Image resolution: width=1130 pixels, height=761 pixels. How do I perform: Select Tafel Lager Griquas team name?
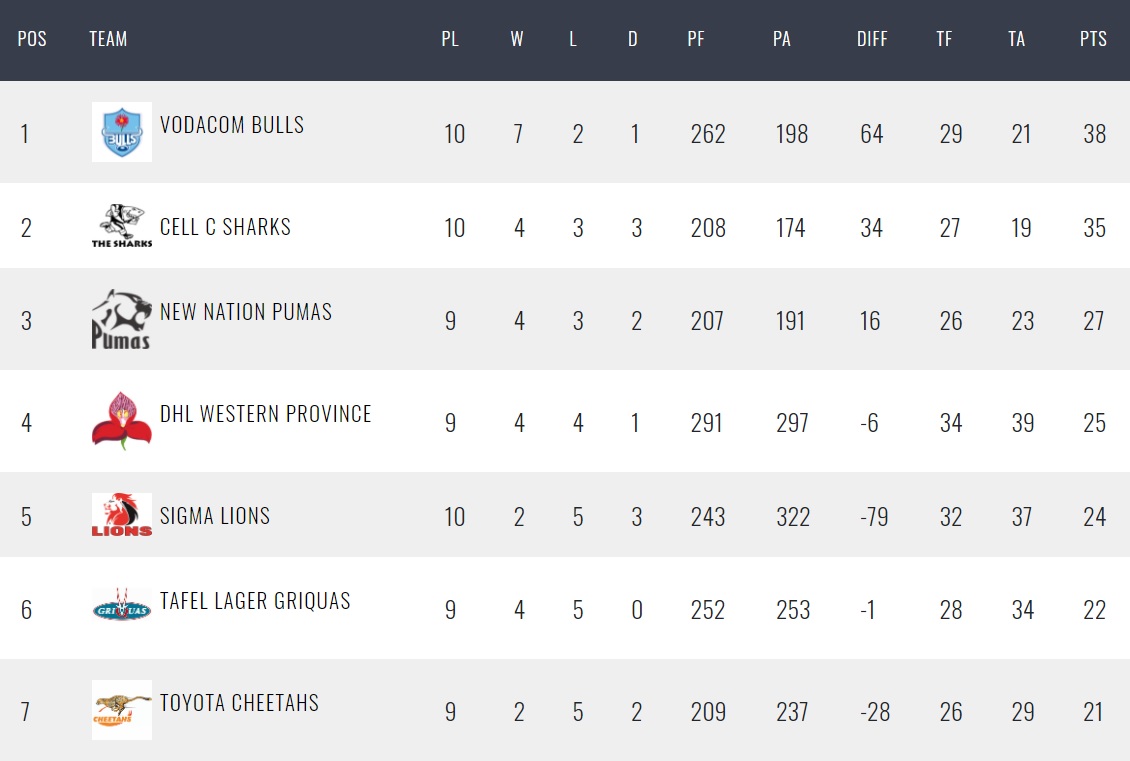coord(255,601)
